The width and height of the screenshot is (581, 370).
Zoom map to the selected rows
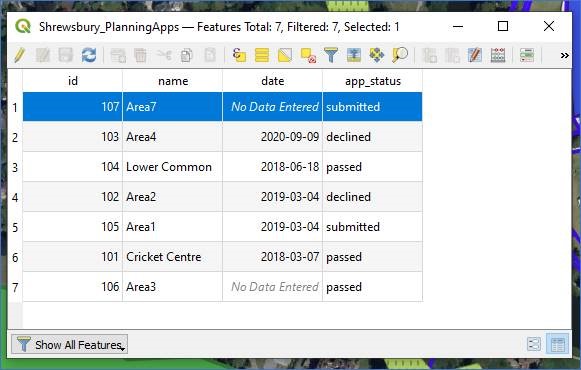coord(400,56)
